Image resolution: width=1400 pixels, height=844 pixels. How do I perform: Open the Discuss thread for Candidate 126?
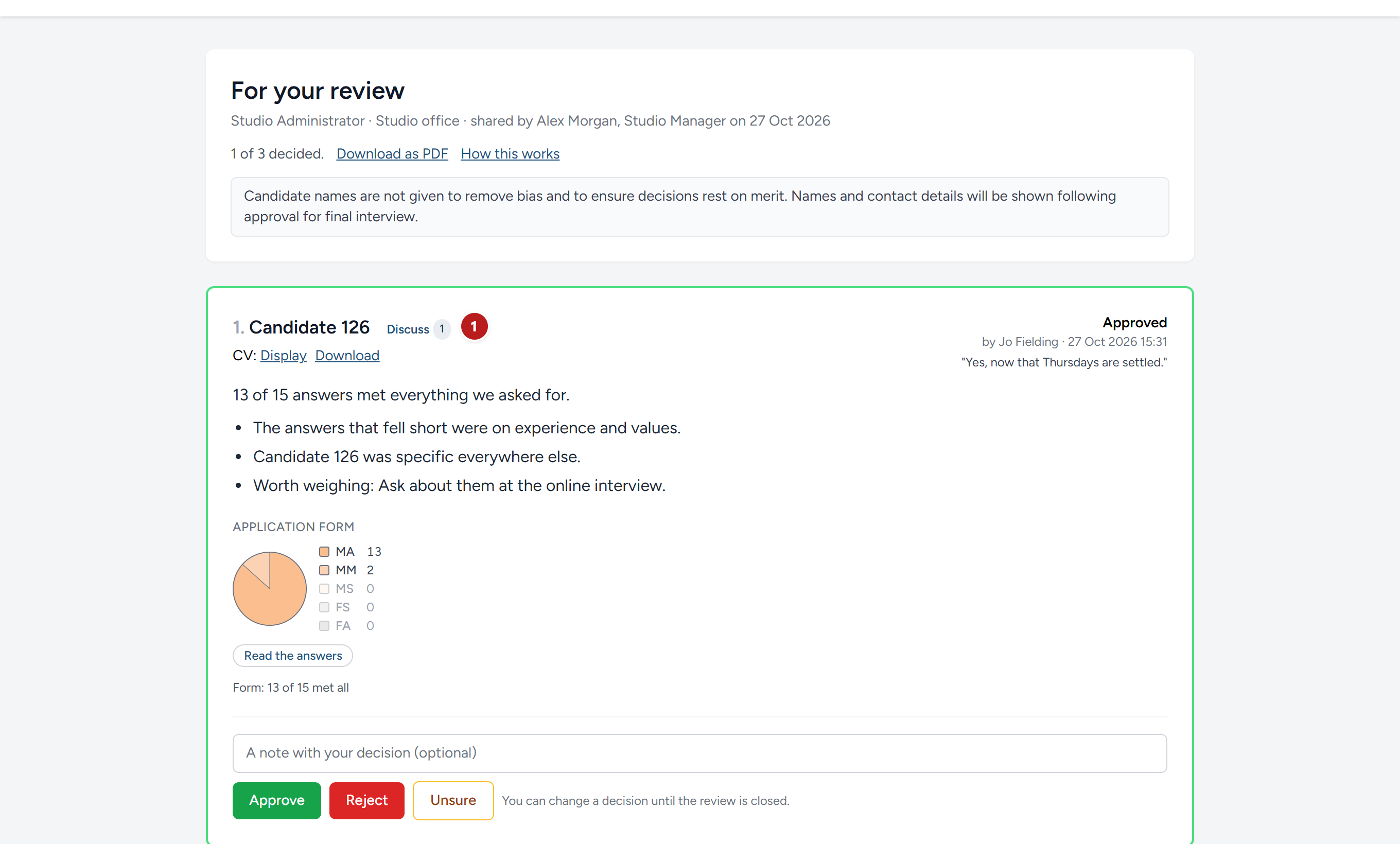pyautogui.click(x=408, y=329)
